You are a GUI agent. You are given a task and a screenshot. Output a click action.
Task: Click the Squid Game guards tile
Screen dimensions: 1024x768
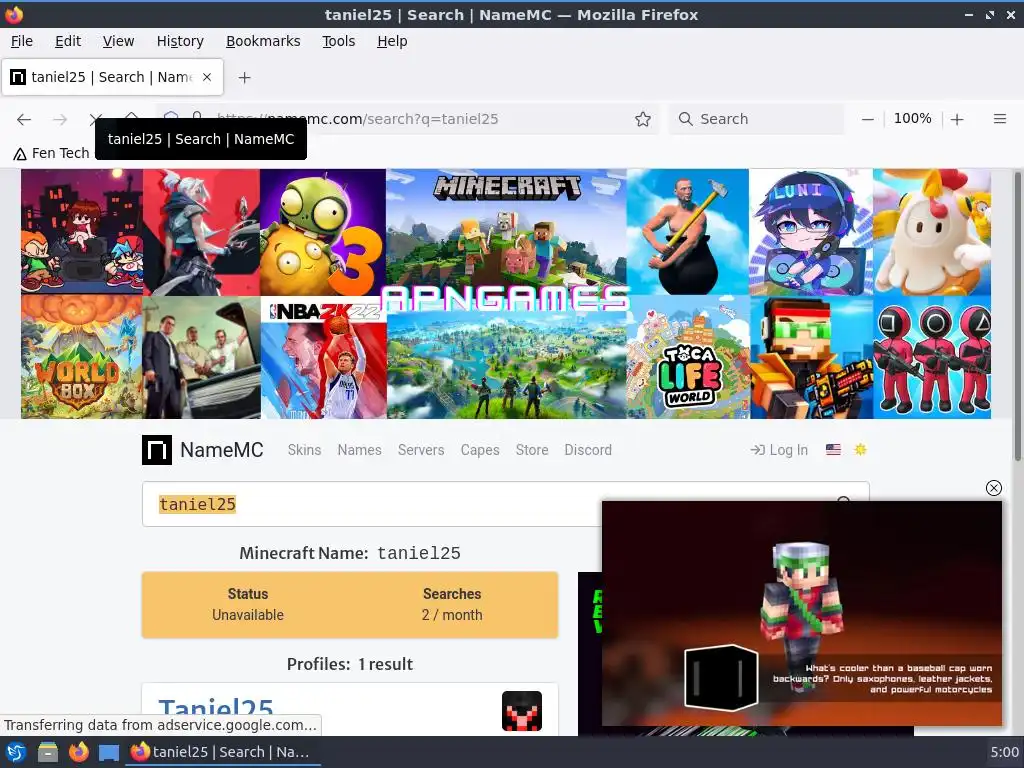(932, 357)
